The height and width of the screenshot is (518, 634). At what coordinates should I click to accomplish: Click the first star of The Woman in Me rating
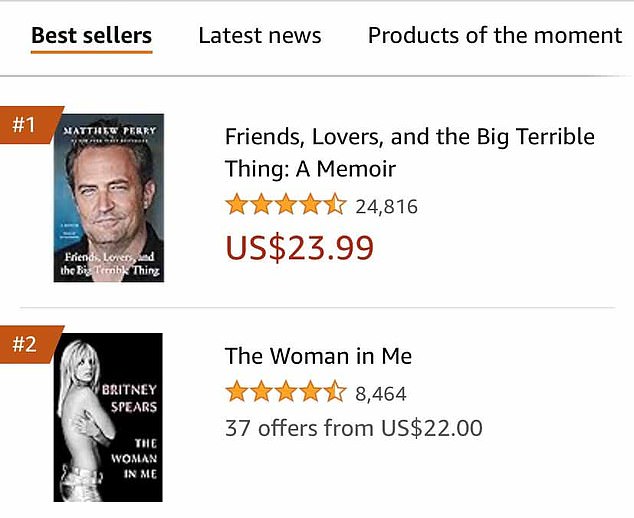click(237, 392)
